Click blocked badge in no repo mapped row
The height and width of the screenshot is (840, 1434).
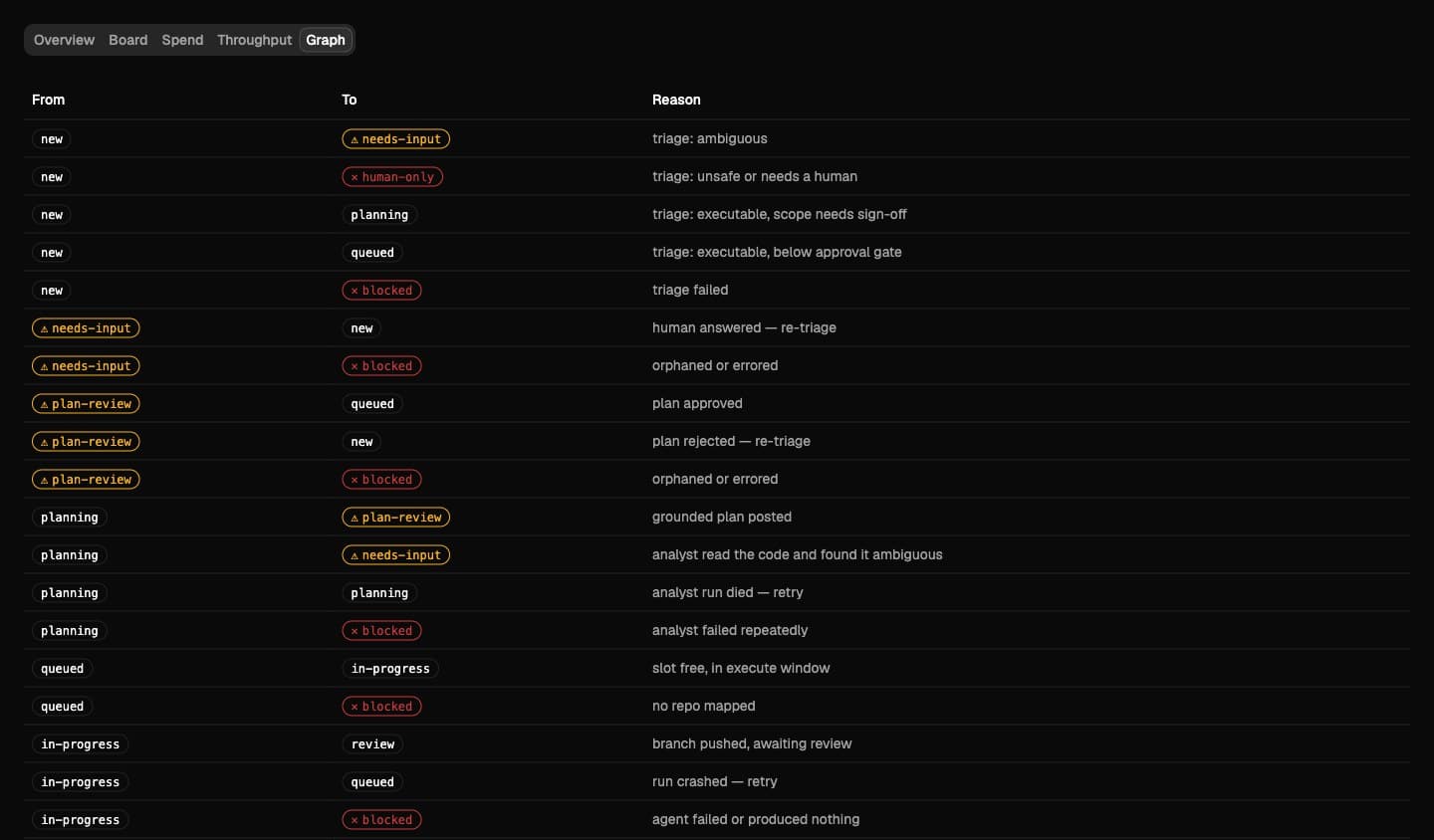pos(381,707)
